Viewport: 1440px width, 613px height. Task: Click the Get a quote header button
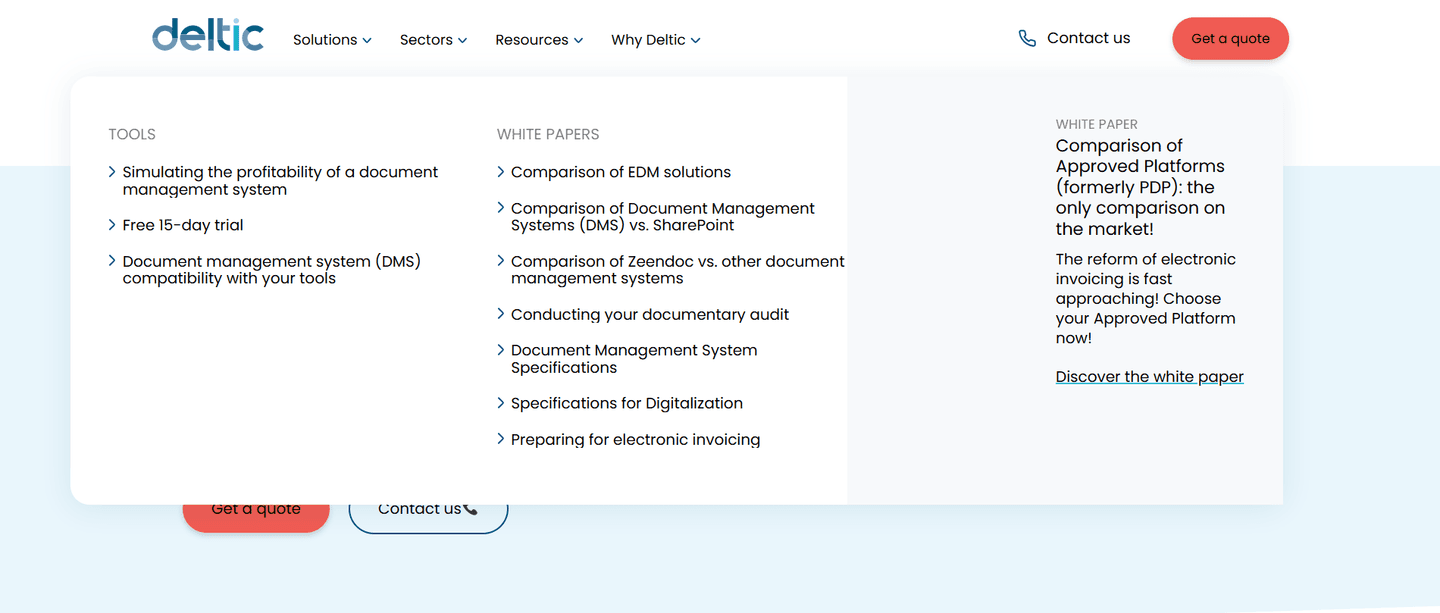coord(1230,39)
